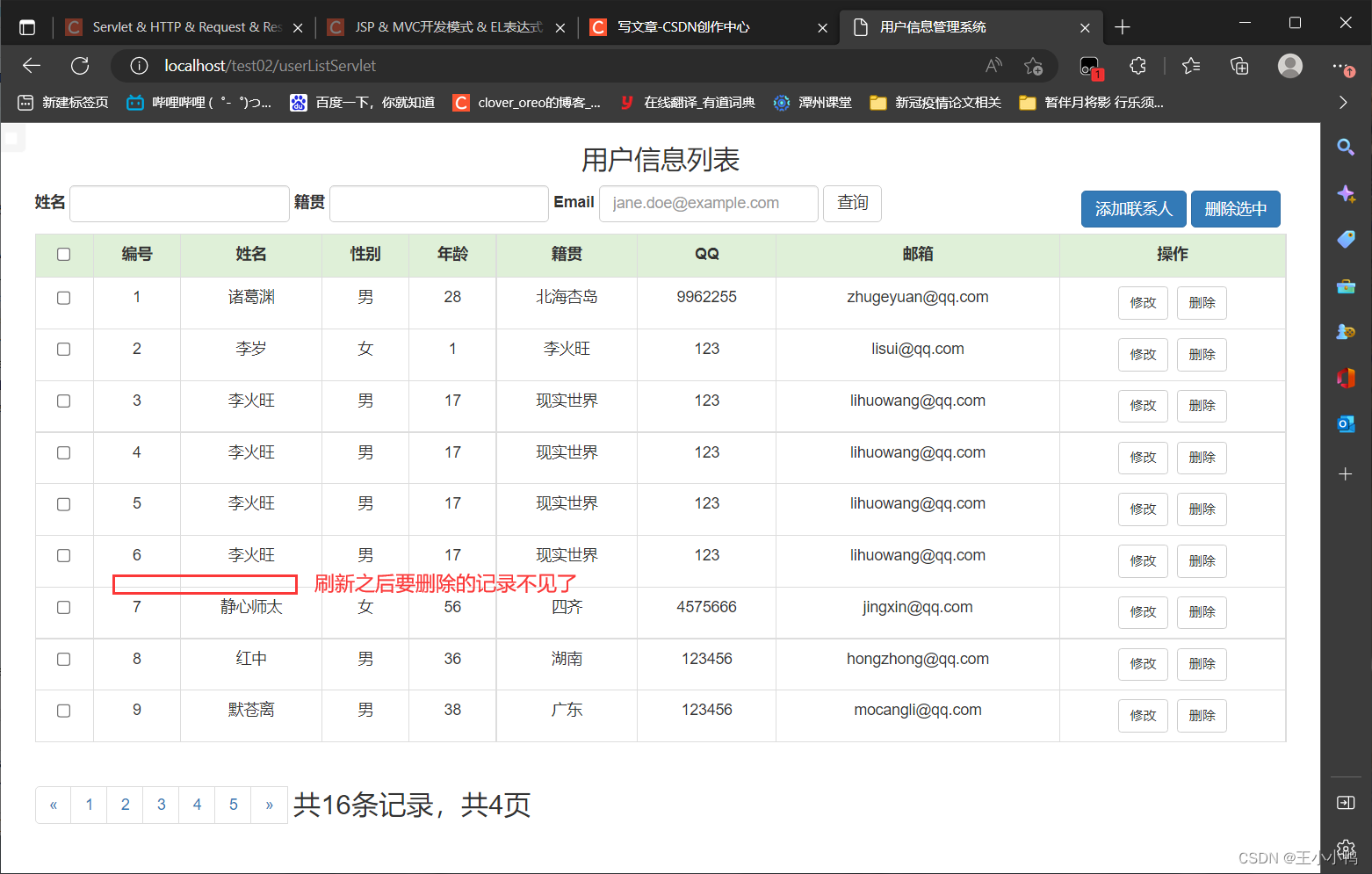Screen dimensions: 1372x874
Task: Click the user profile avatar icon
Action: 1289,66
